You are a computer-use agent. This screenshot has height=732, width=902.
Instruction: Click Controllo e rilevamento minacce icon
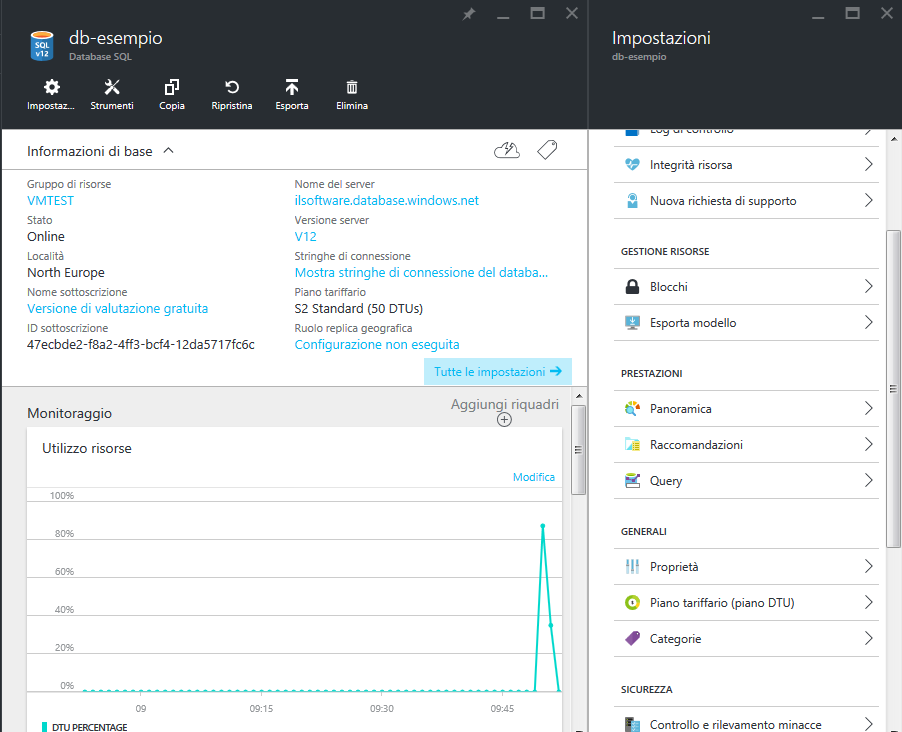coord(632,725)
